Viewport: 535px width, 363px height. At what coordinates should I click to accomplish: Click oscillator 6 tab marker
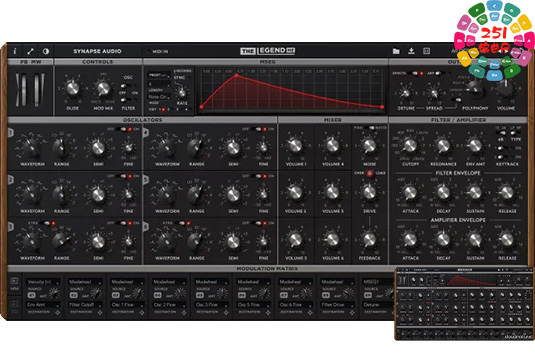(x=146, y=226)
